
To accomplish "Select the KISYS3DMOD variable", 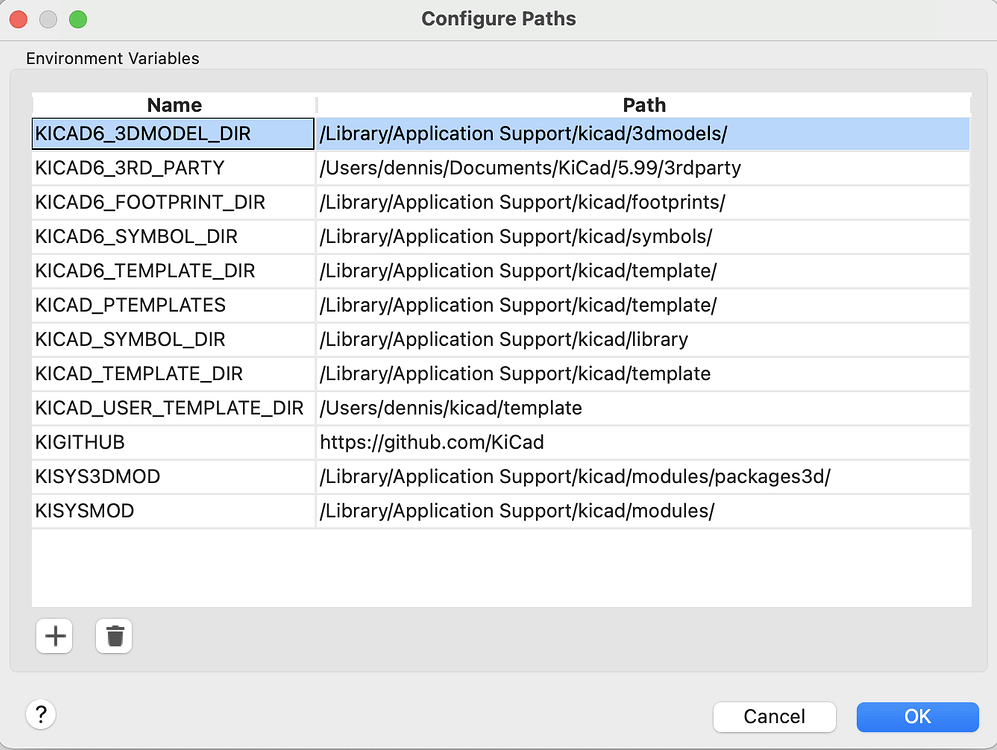I will coord(172,476).
